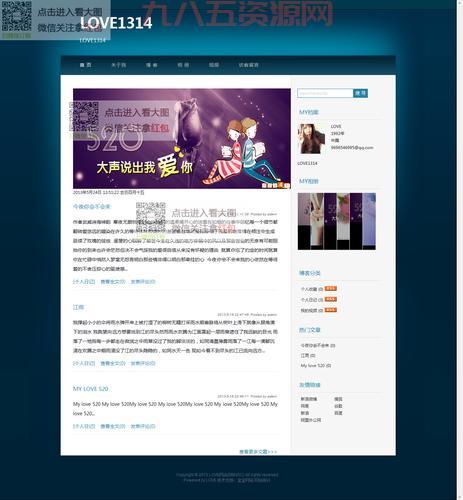The height and width of the screenshot is (500, 463).
Task: Click 发表评论 under 今夜你会不会来 post
Action: click(143, 282)
